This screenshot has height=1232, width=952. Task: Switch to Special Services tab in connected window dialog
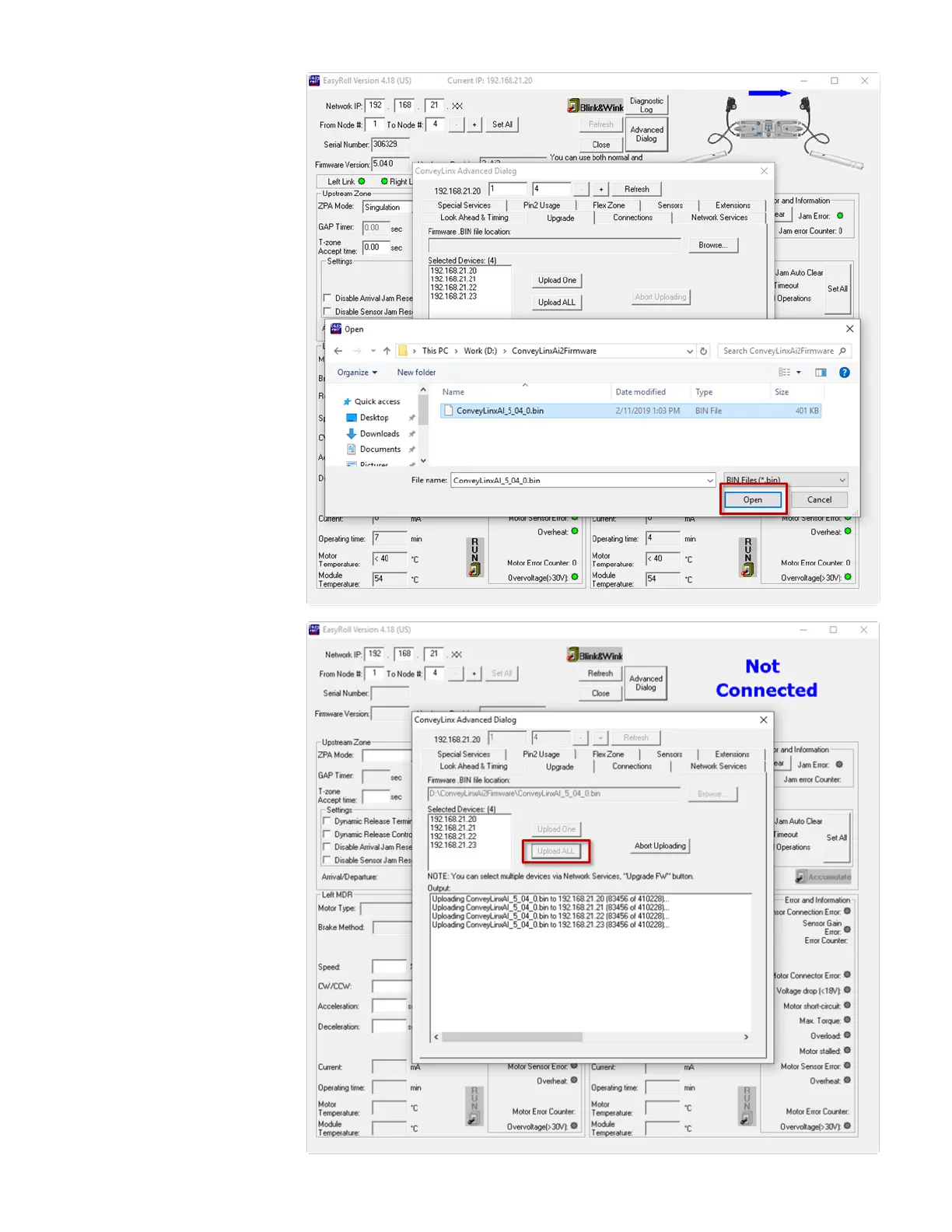point(464,206)
